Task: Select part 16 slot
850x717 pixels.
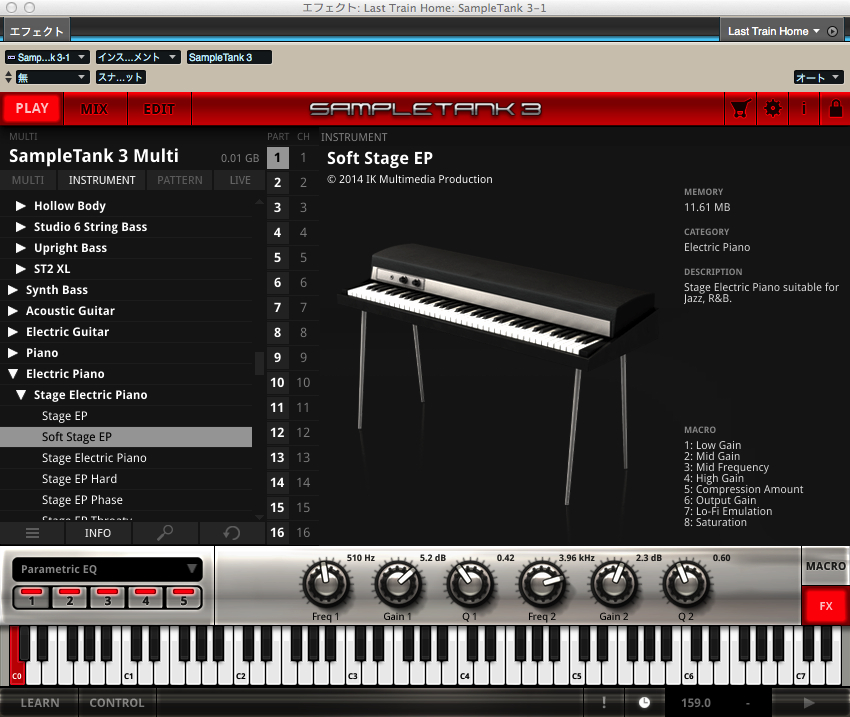Action: [278, 533]
